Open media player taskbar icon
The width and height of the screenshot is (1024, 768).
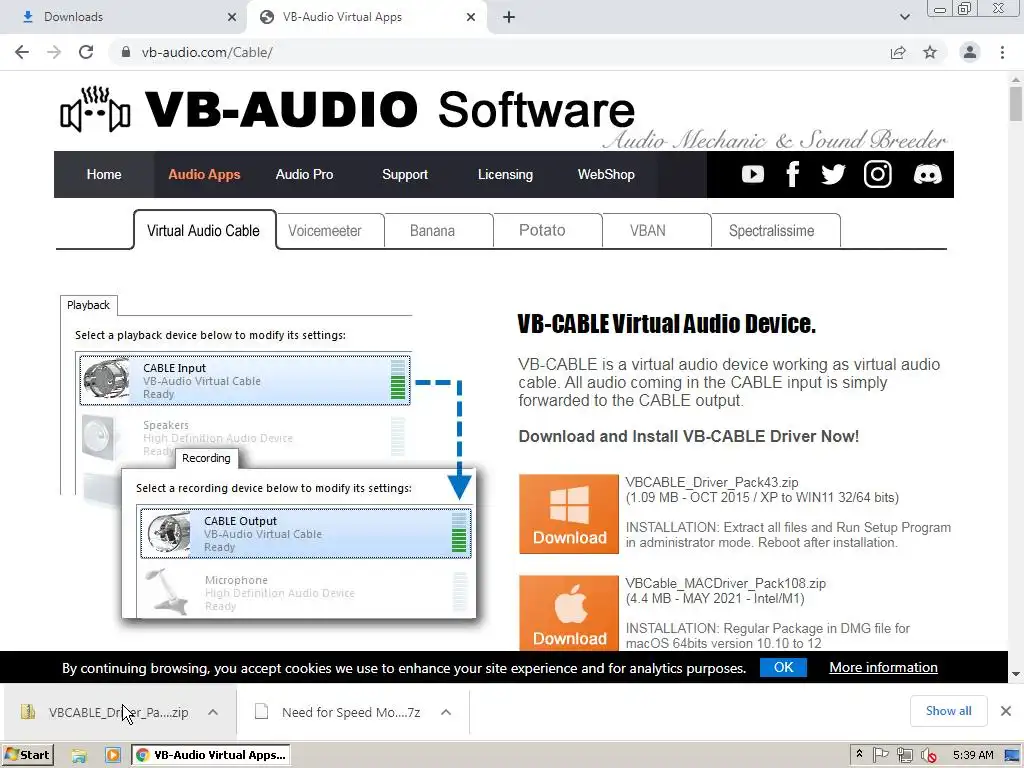click(x=112, y=756)
